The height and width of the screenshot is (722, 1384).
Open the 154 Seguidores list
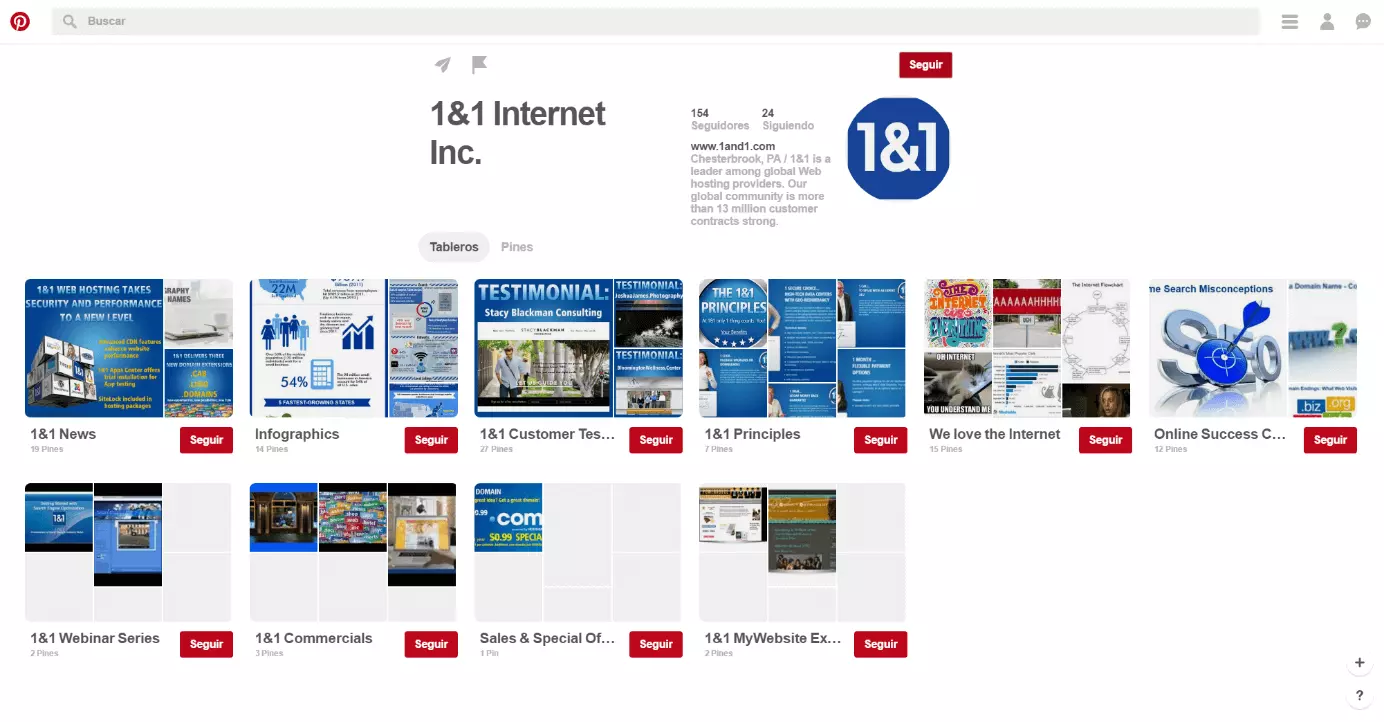click(x=720, y=120)
